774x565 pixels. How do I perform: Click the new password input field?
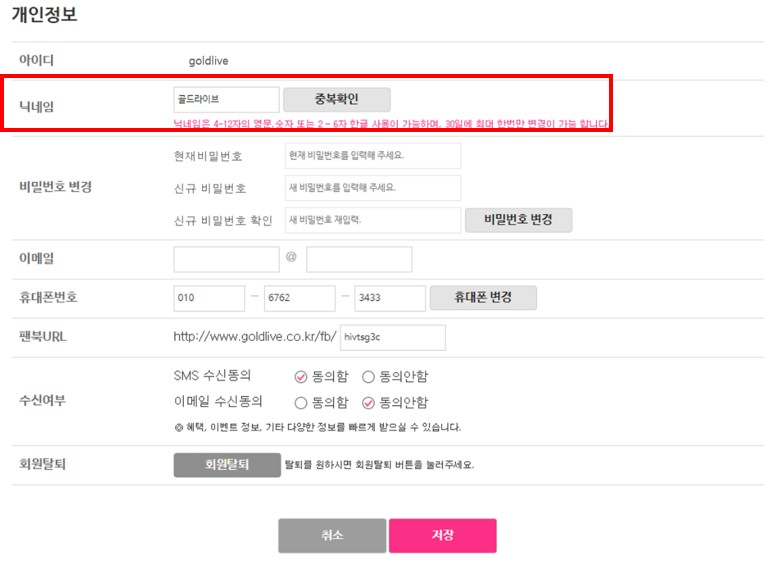coord(373,188)
